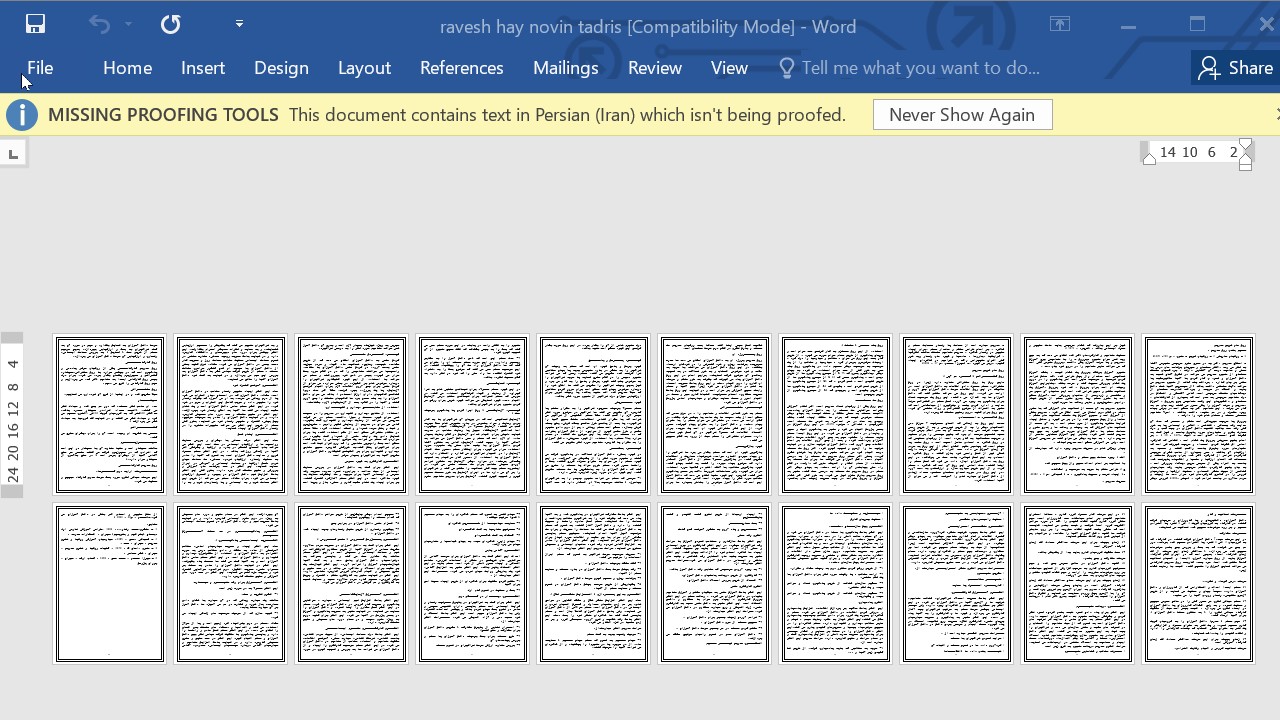Viewport: 1280px width, 720px height.
Task: Open the Layout ribbon tab
Action: (364, 68)
